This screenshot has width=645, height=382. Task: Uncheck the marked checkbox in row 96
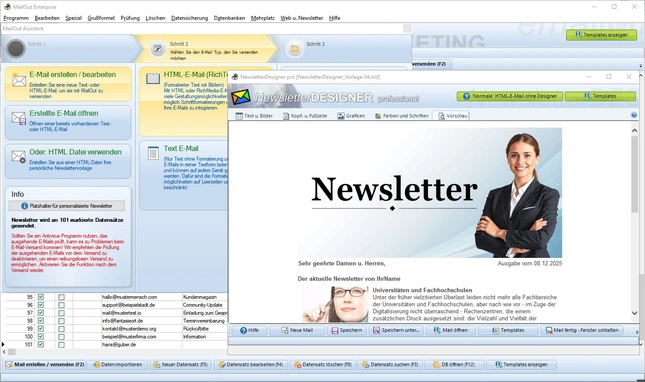click(41, 305)
